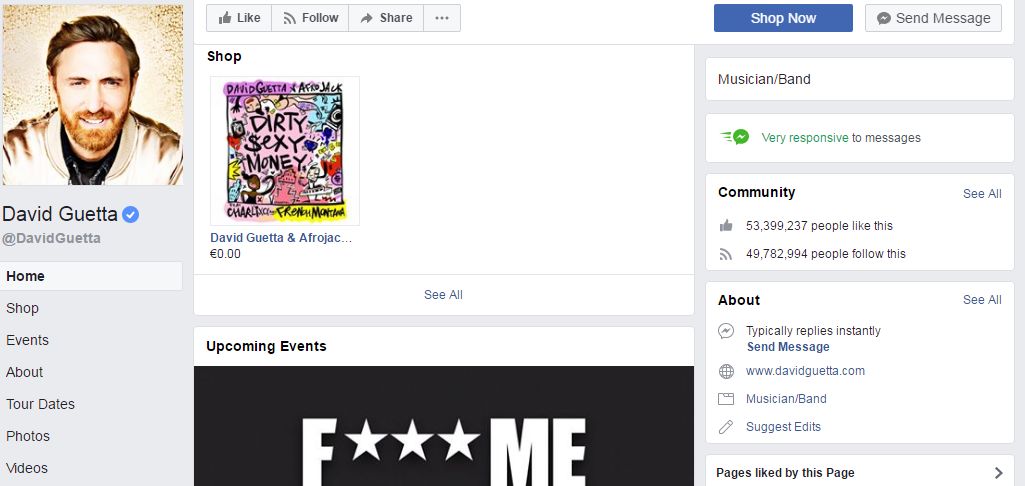Click the Shop Now button
1025x486 pixels.
tap(783, 18)
